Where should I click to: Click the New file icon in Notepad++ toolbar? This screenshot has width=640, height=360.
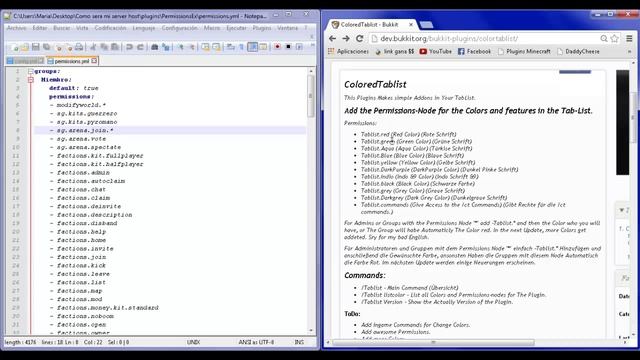click(x=14, y=47)
